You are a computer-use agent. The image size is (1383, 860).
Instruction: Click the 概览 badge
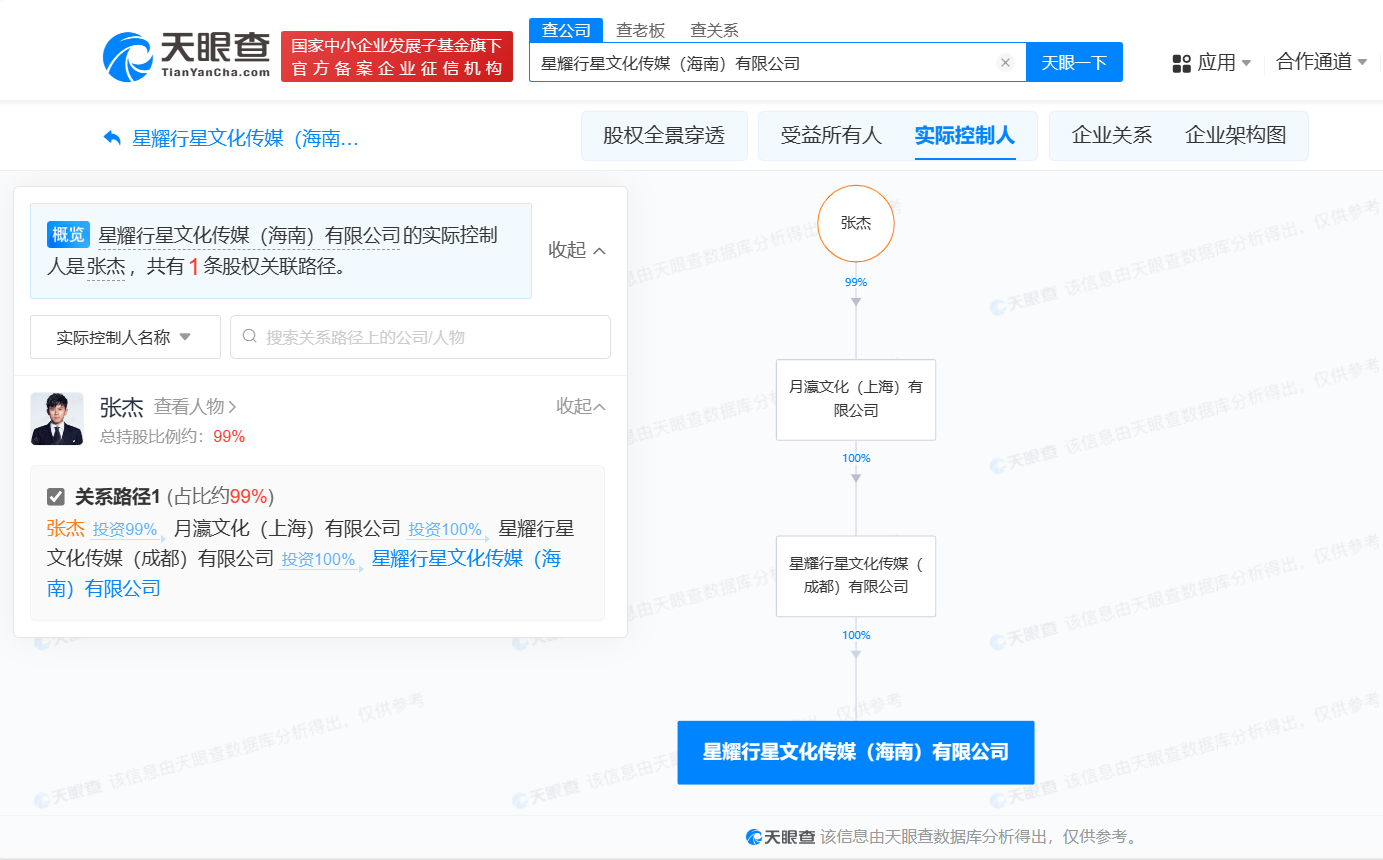(68, 235)
